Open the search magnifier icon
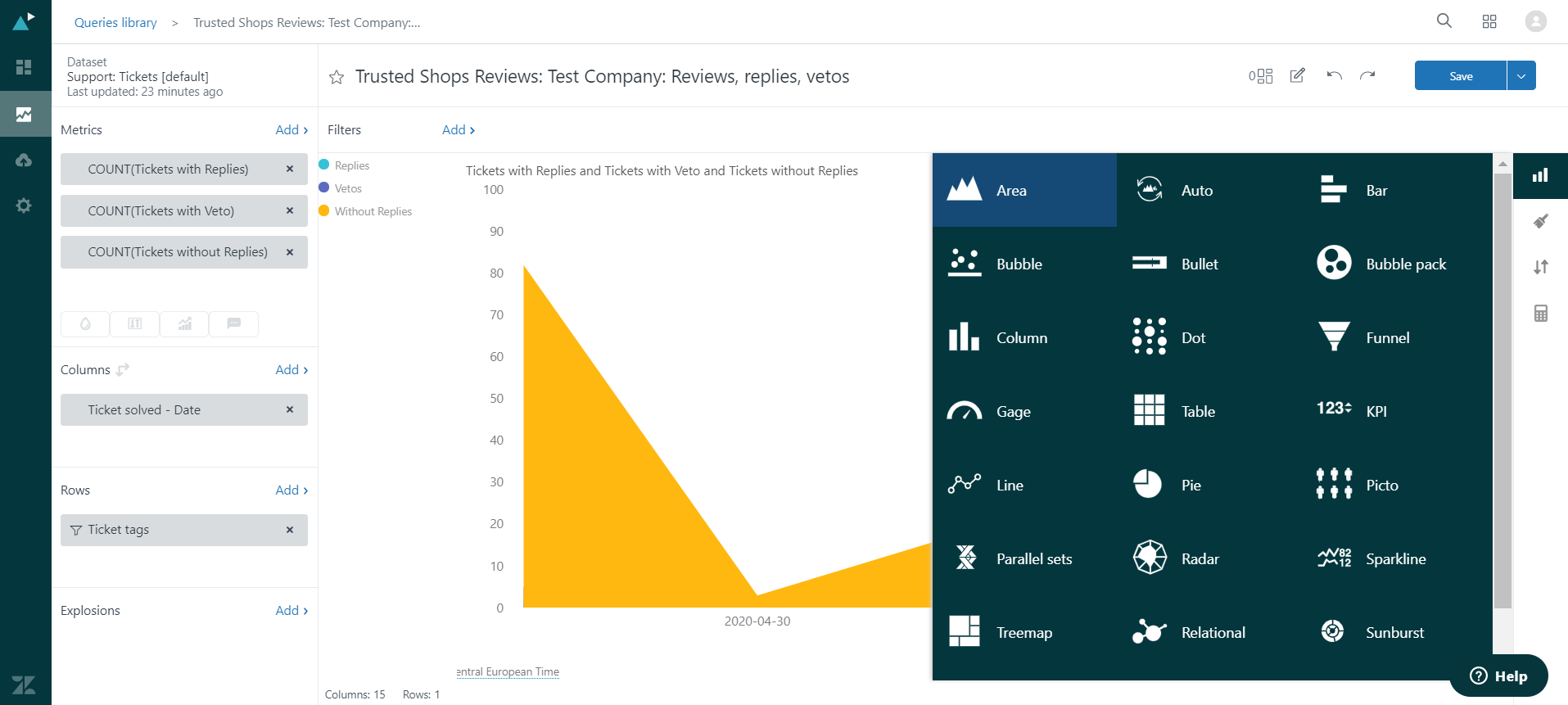The width and height of the screenshot is (1568, 705). 1444,21
